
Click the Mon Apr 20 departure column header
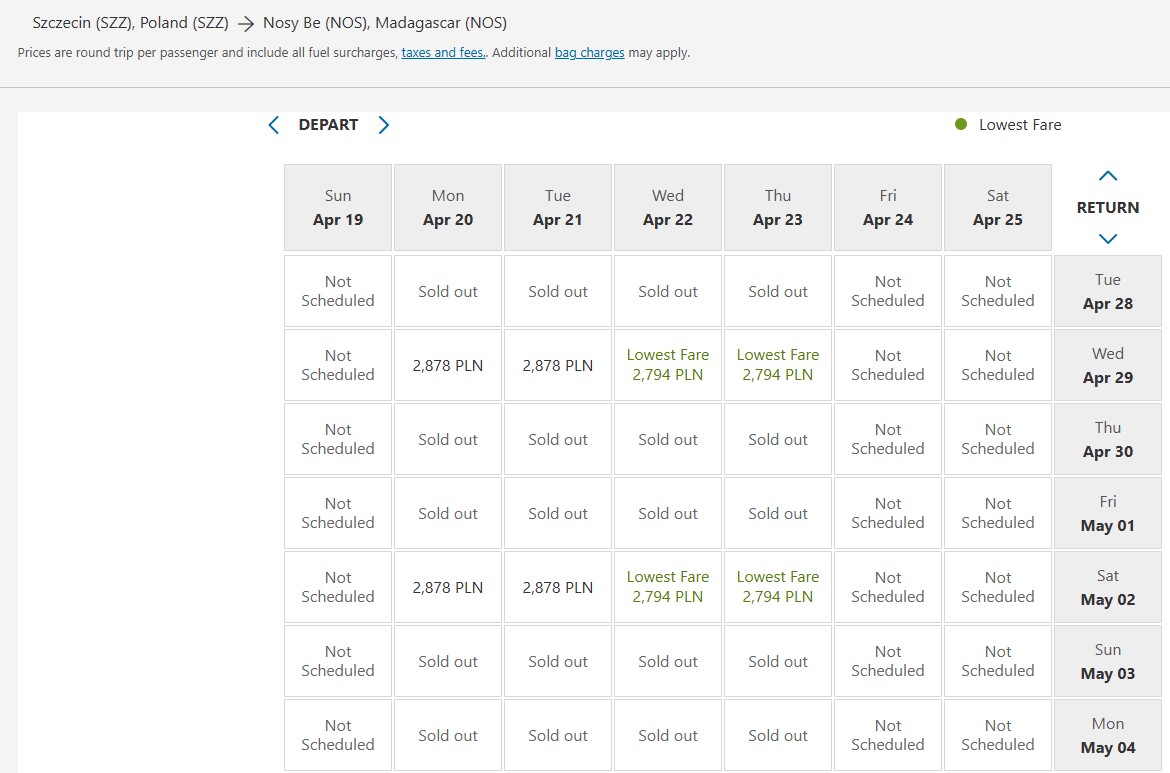(x=448, y=207)
